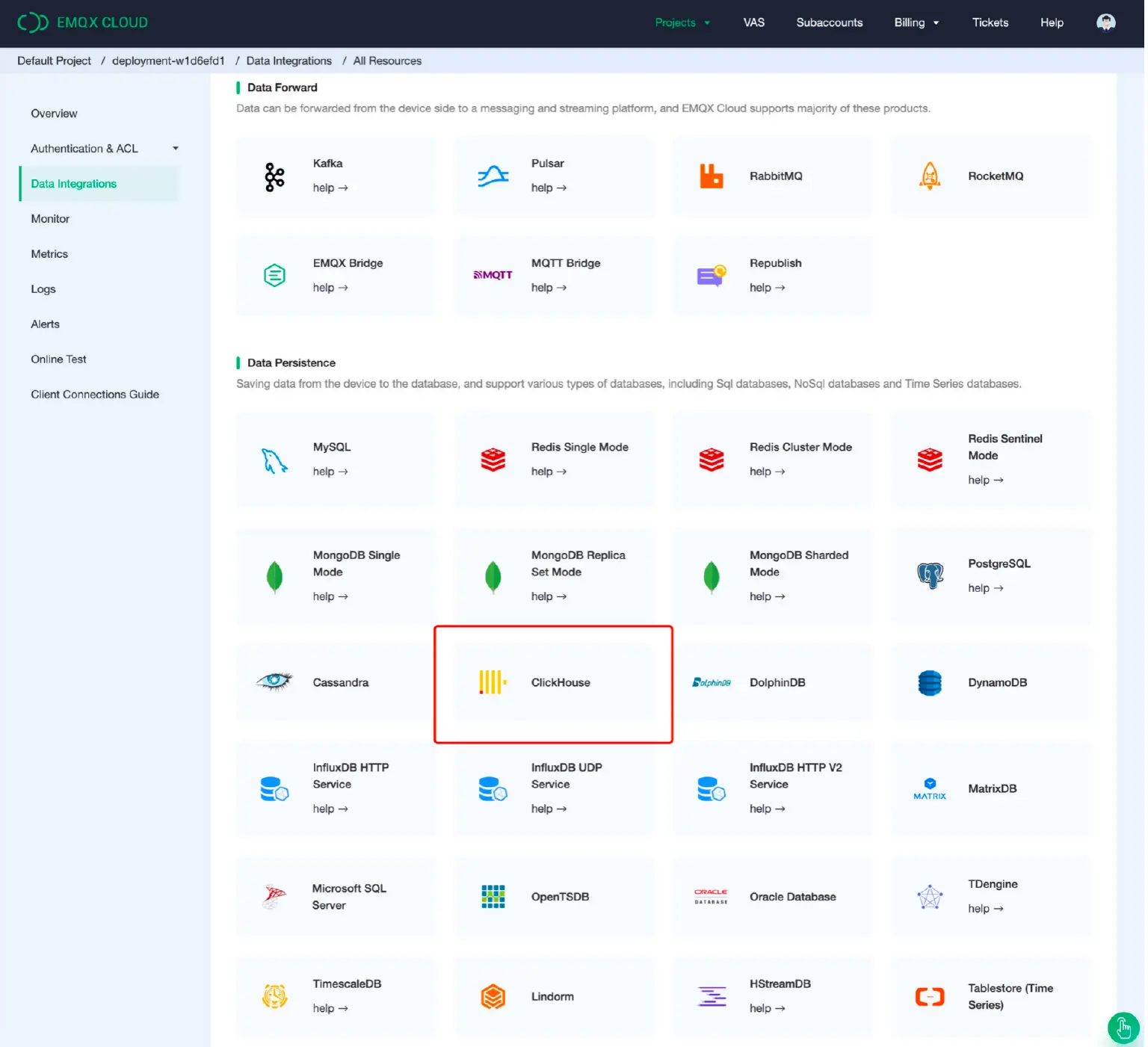Follow the Redis Single Mode help link
Screen dimensions: 1148x1047
tap(549, 472)
